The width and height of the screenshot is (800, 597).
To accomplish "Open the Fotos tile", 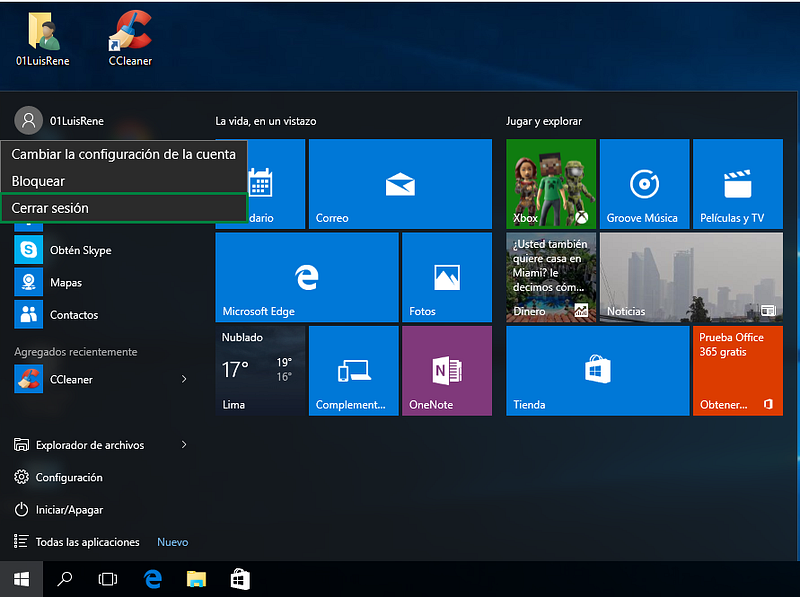I will click(447, 277).
